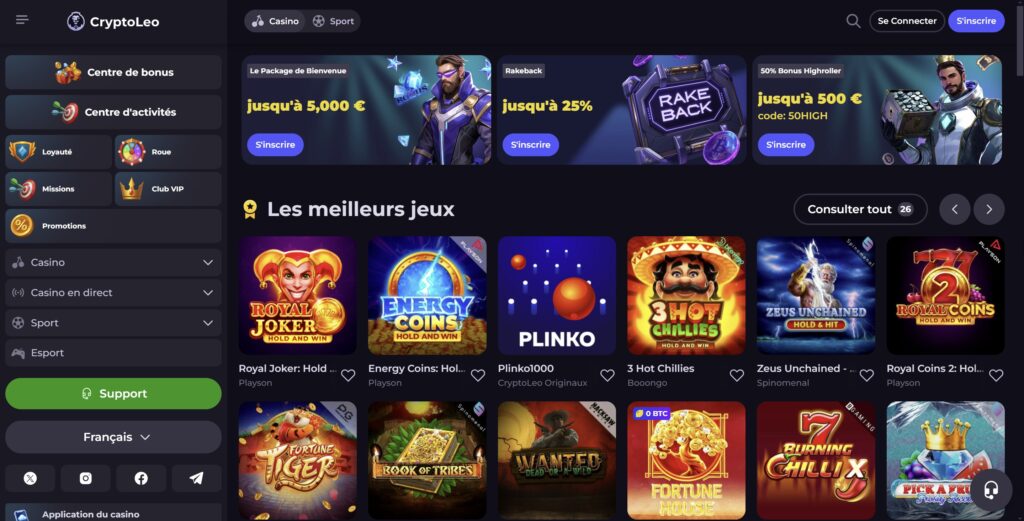Expand Casino en direct section
Image resolution: width=1024 pixels, height=521 pixels.
[114, 292]
